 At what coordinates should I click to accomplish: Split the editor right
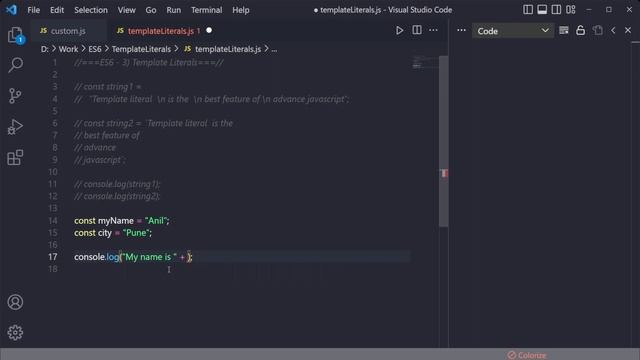pyautogui.click(x=417, y=30)
